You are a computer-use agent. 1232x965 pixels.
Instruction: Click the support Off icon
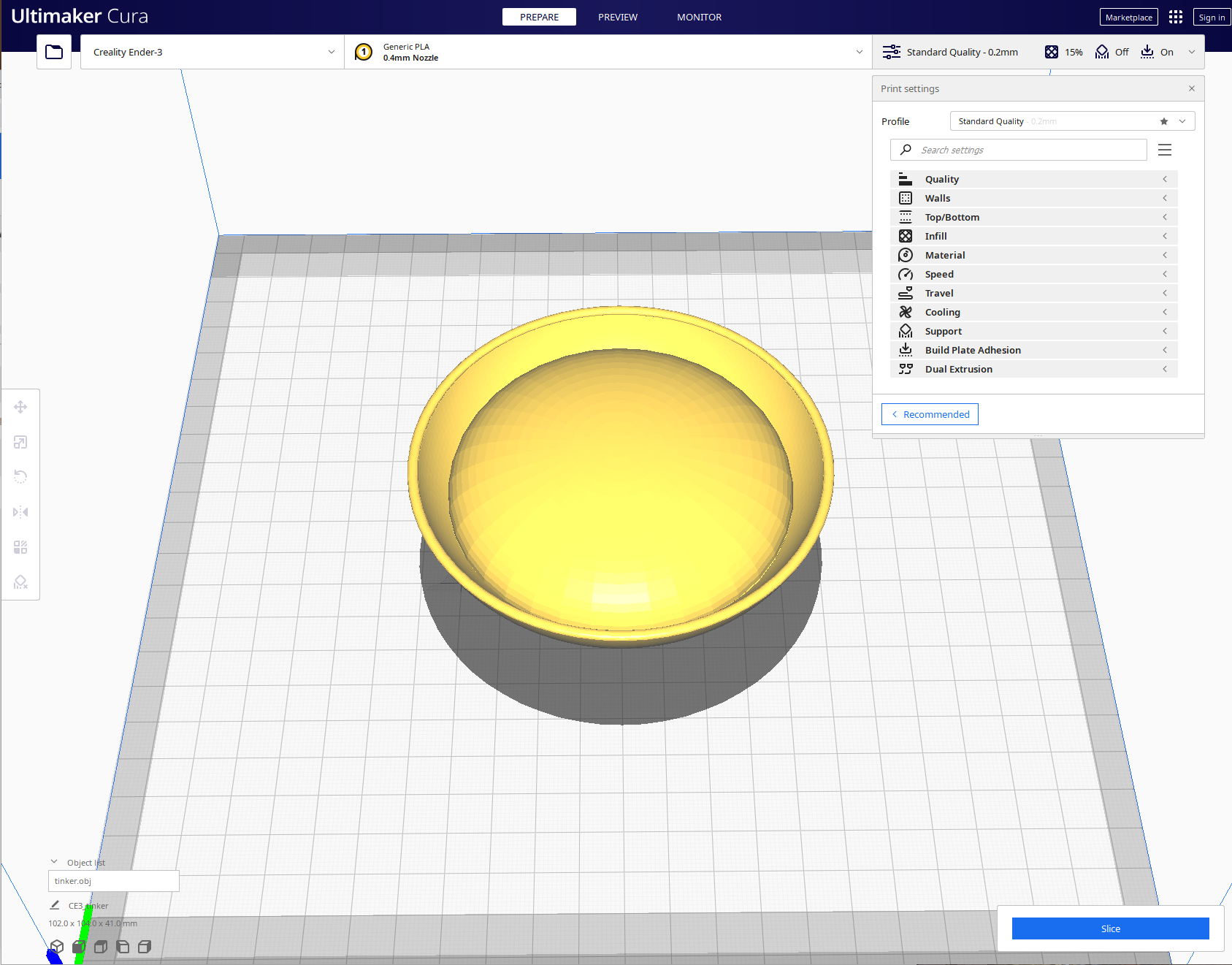coord(1102,52)
